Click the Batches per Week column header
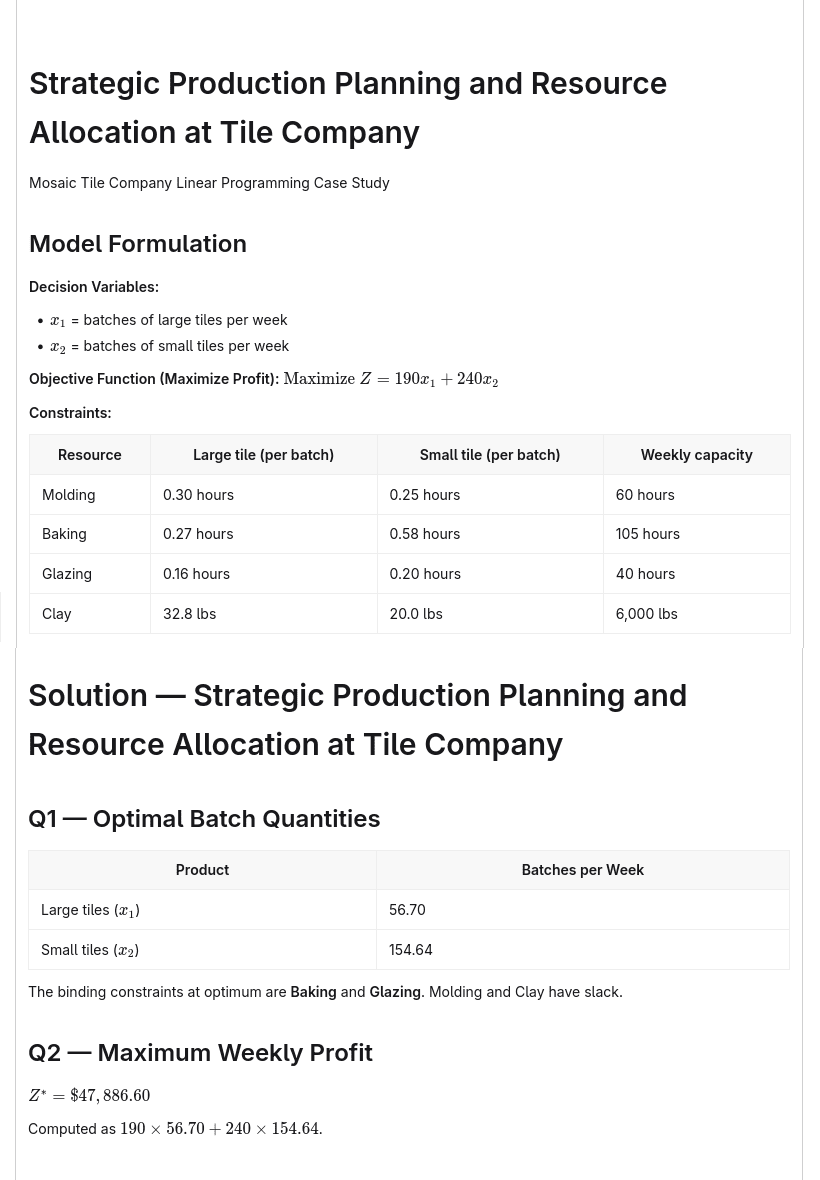 pyautogui.click(x=582, y=870)
